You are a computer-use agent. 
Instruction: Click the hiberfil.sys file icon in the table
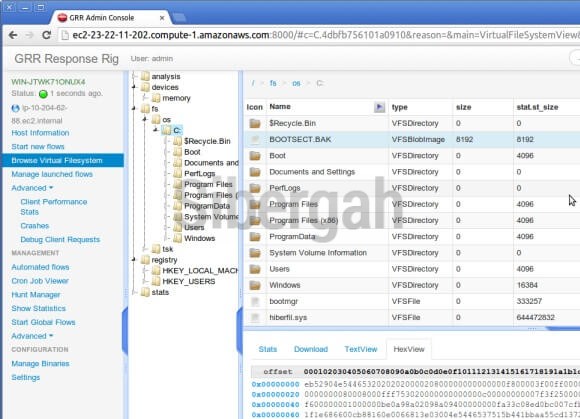tap(255, 317)
